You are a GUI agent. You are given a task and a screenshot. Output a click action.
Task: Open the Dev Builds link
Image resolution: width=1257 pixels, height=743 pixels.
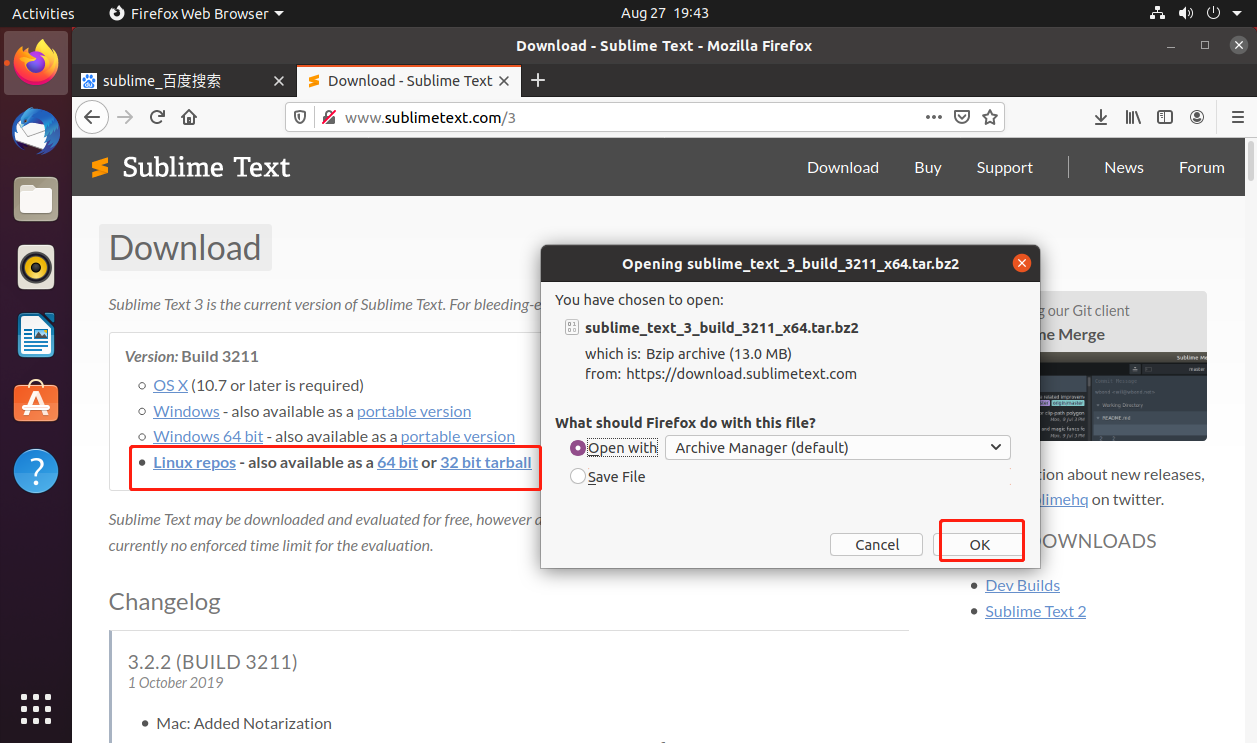click(x=1022, y=585)
